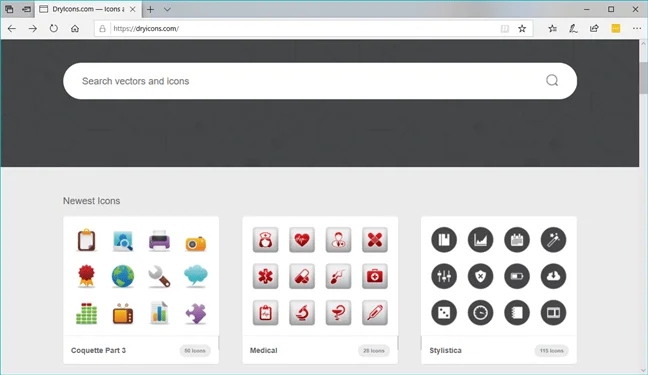Image resolution: width=648 pixels, height=375 pixels.
Task: Choose the Stylistica notebook icon
Action: point(517,313)
